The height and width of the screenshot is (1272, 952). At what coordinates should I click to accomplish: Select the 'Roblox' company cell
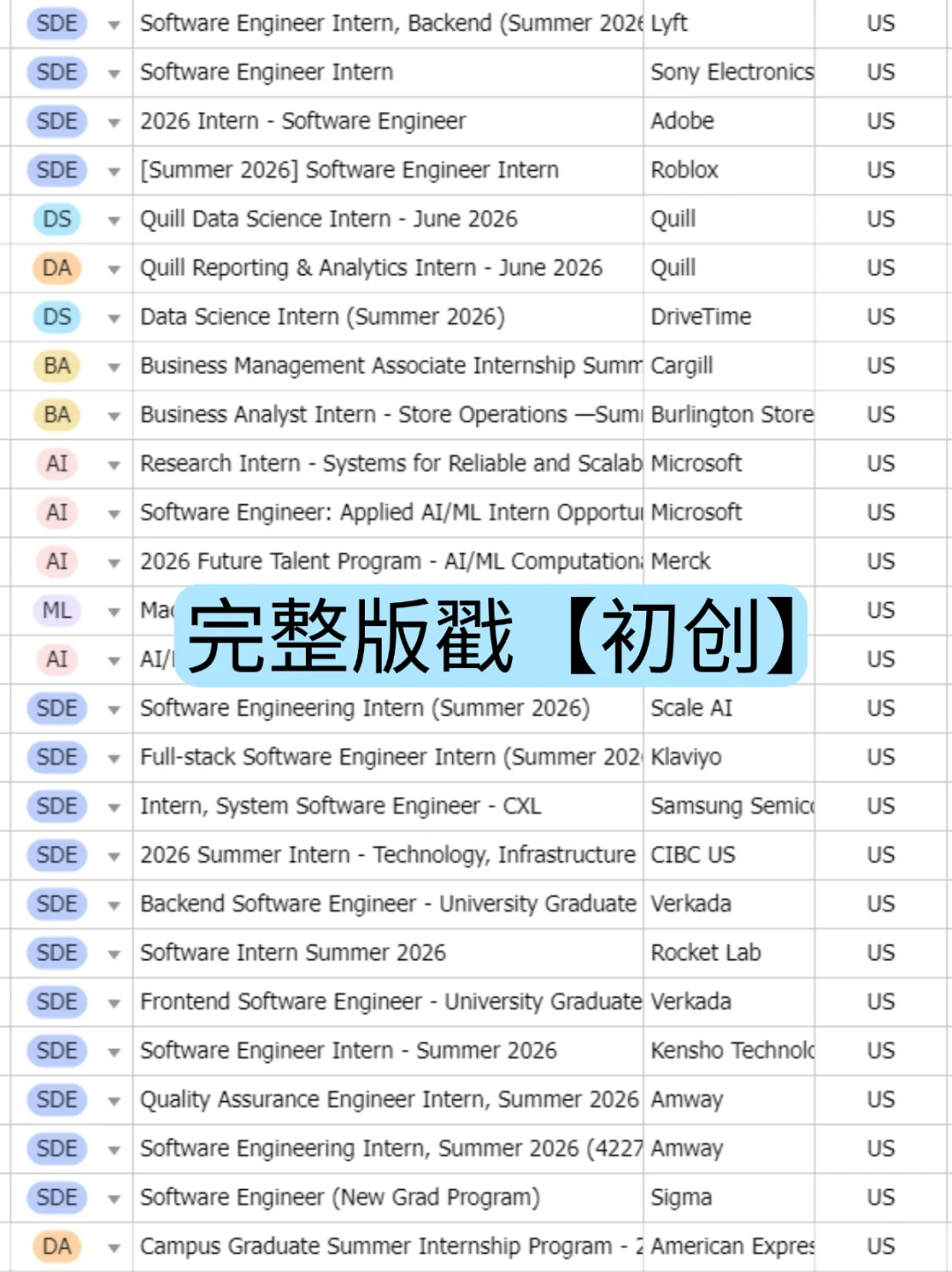pyautogui.click(x=729, y=170)
